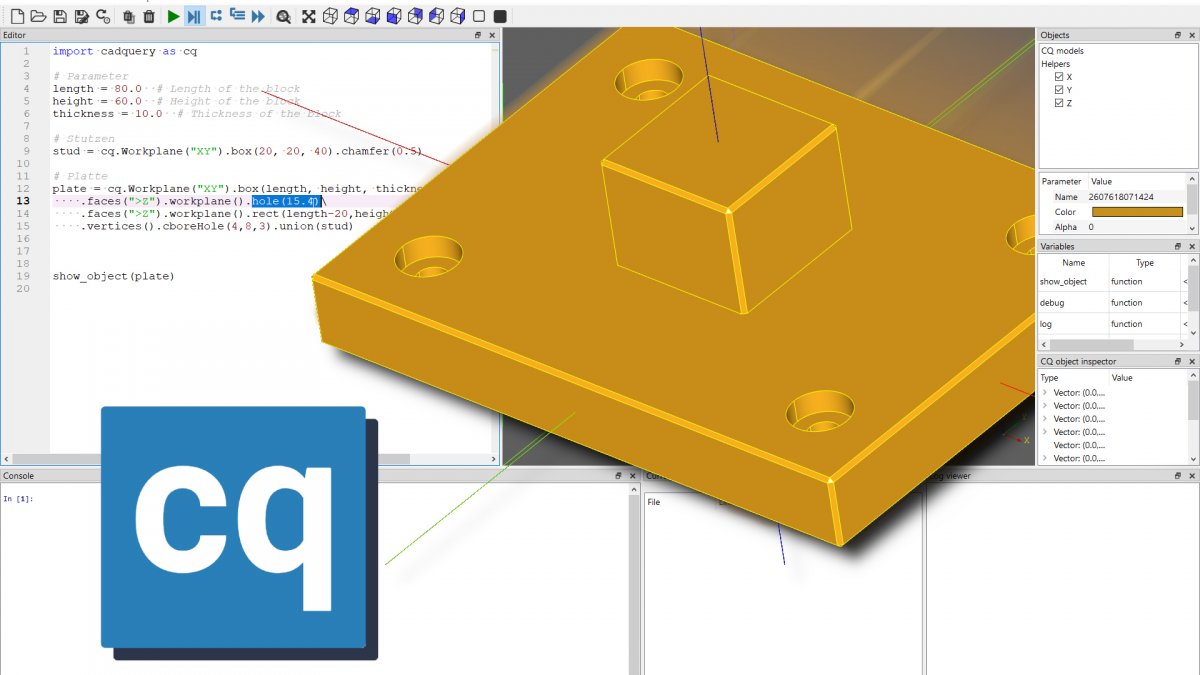Toggle a breakpoint via the breakpoint toolbar icon
Screen dimensions: 1200x675
(219, 16)
